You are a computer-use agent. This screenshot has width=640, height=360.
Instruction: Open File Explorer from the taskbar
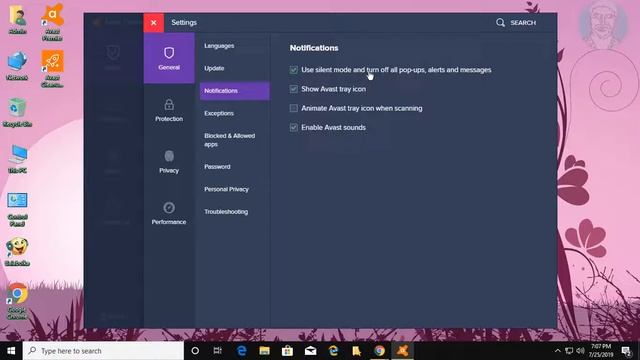264,351
